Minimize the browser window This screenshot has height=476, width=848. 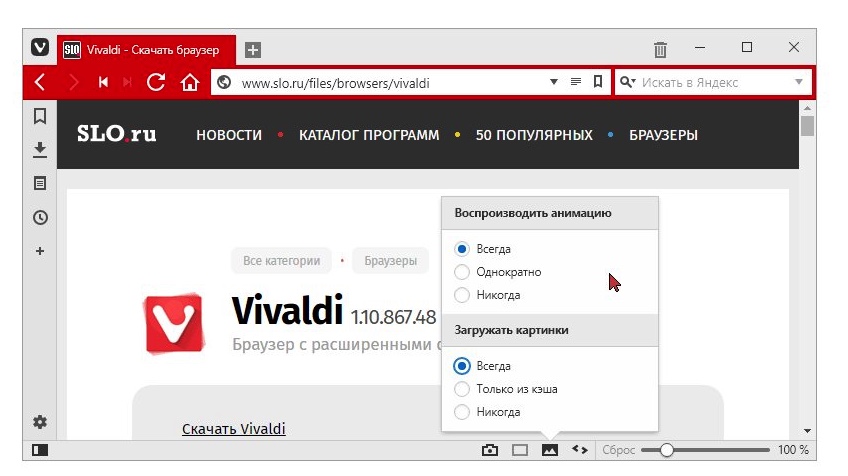(x=700, y=48)
